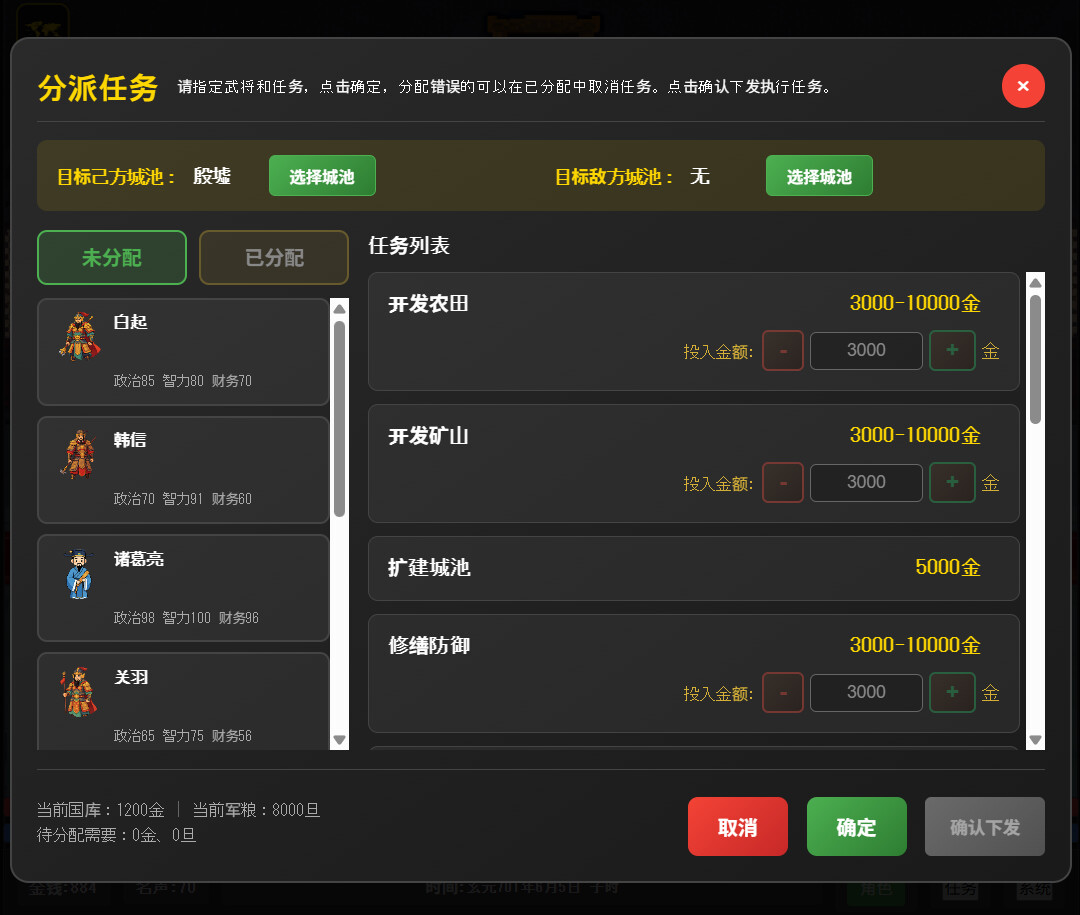Click the grey 确认下发 button
This screenshot has width=1080, height=915.
pyautogui.click(x=985, y=827)
